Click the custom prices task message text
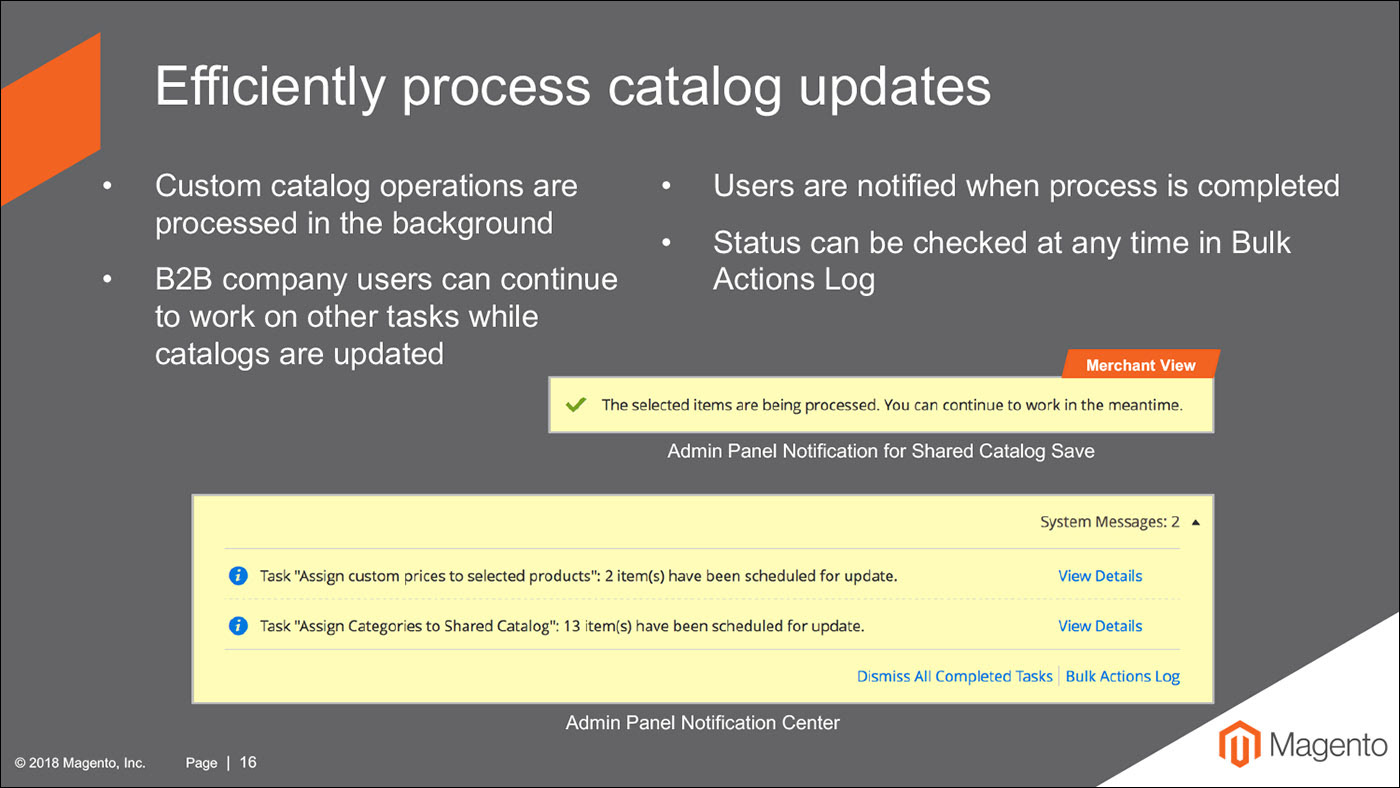 click(x=578, y=576)
